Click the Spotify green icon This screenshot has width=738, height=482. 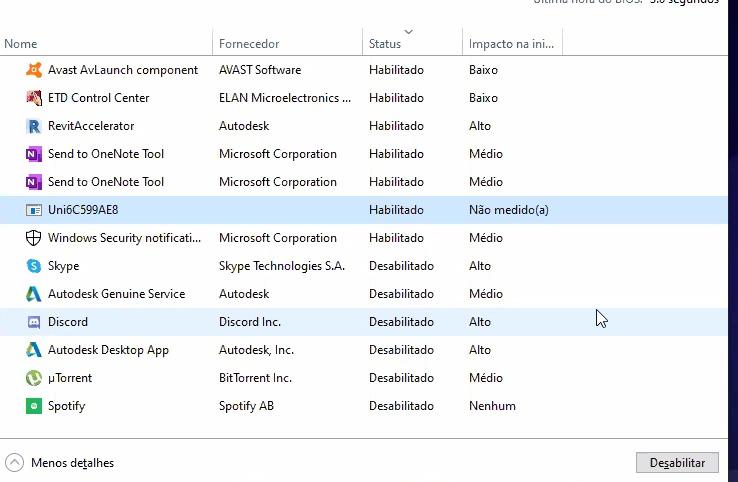[33, 406]
